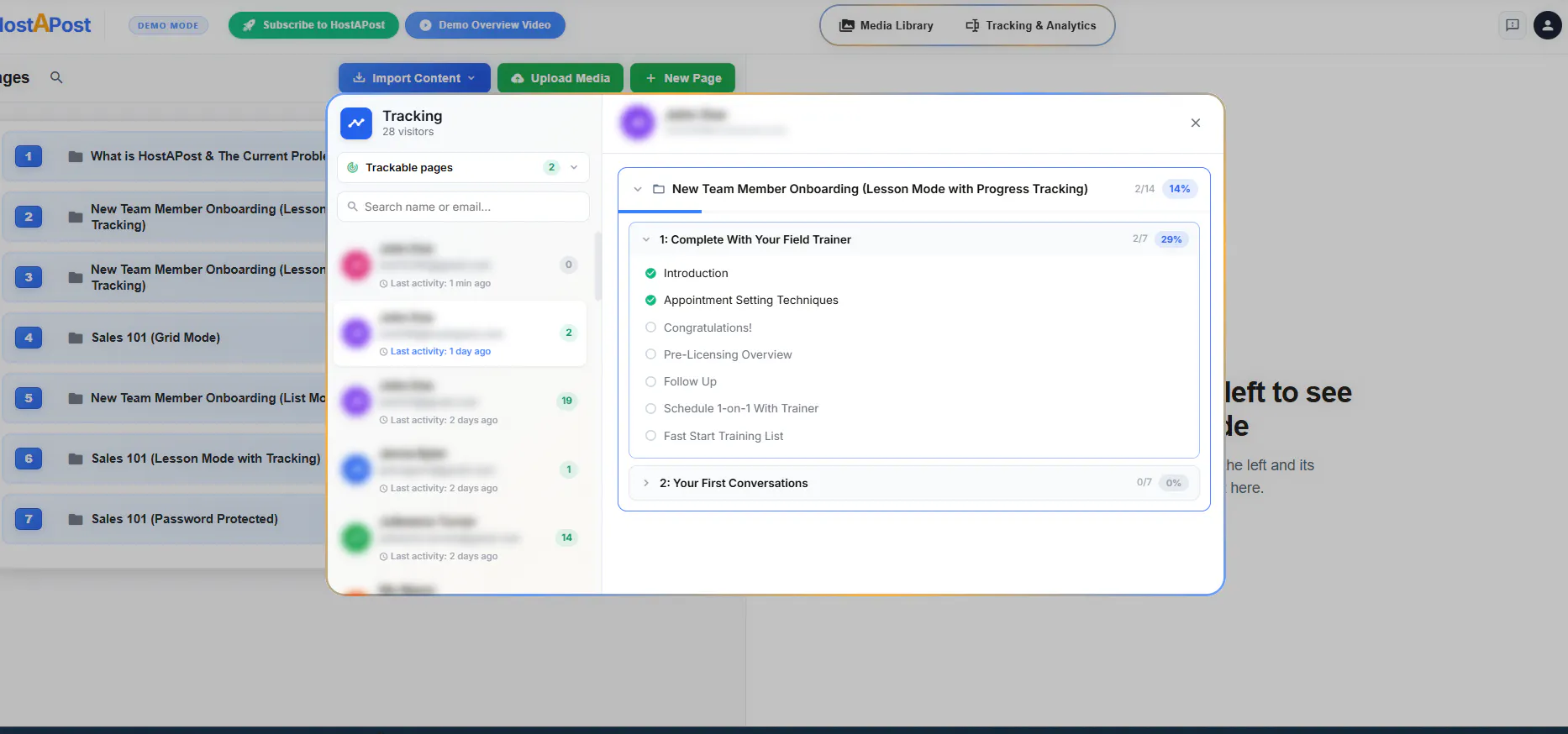The image size is (1568, 734).
Task: Open the Media Library tab
Action: pyautogui.click(x=887, y=25)
